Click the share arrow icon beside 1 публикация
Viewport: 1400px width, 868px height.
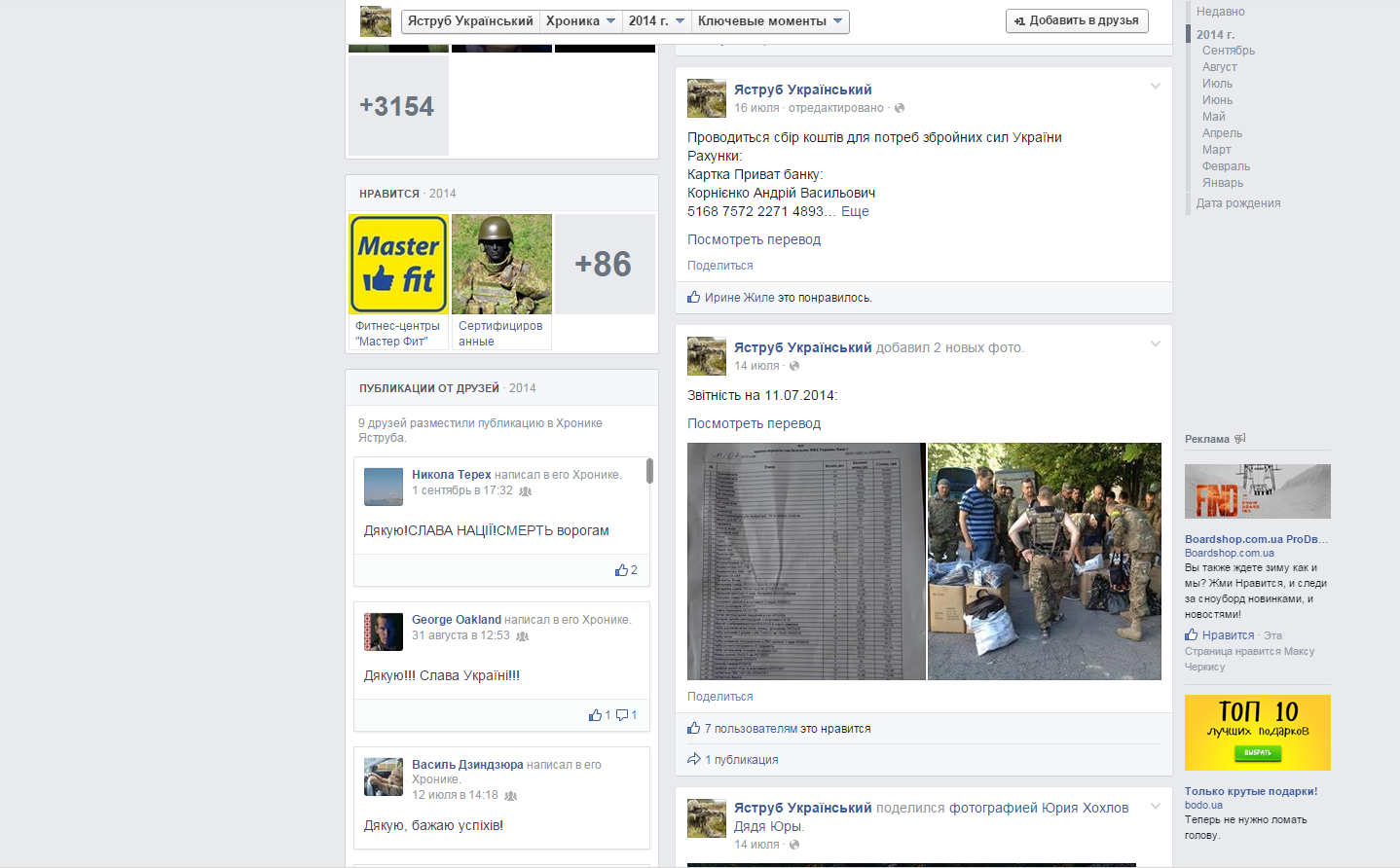coord(694,759)
